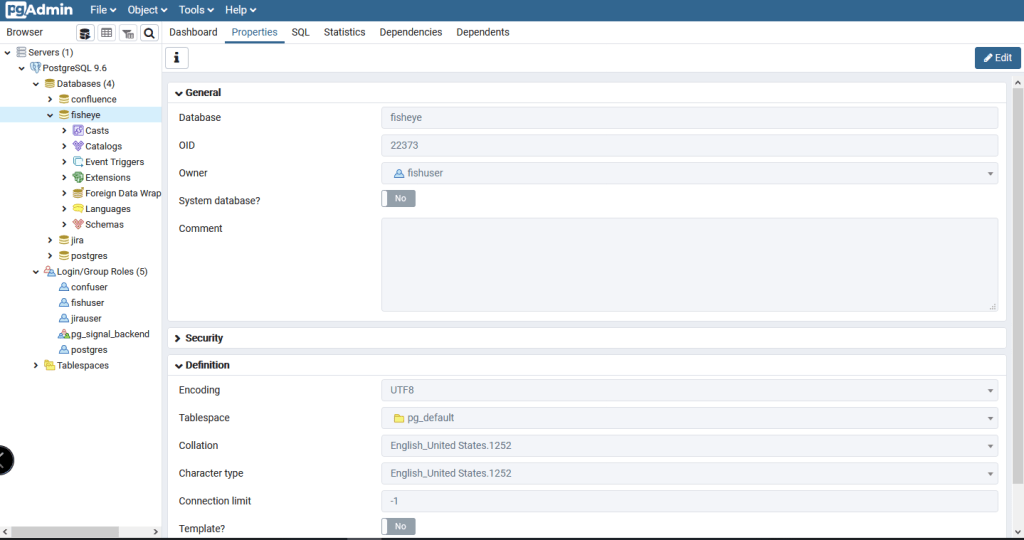The width and height of the screenshot is (1024, 540).
Task: Select the Casts node icon
Action: (x=78, y=131)
